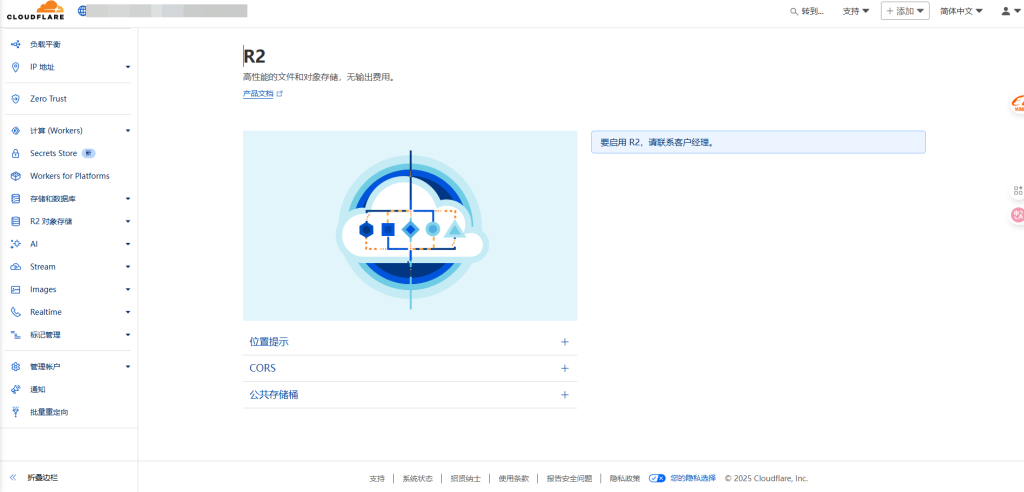
Task: Click the QR grid floating icon
Action: pyautogui.click(x=1017, y=191)
